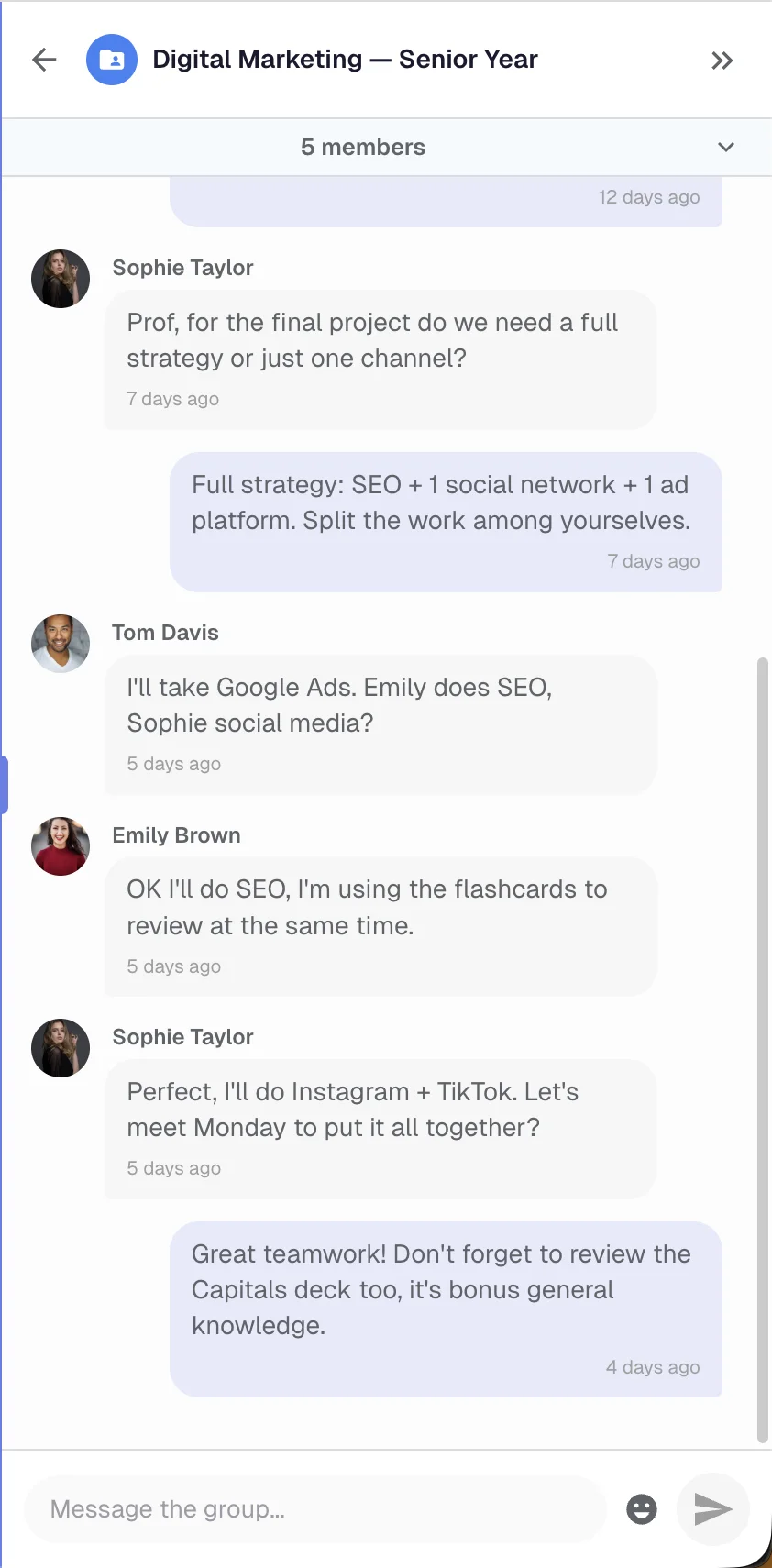Expand the 5 members list chevron

pyautogui.click(x=725, y=148)
